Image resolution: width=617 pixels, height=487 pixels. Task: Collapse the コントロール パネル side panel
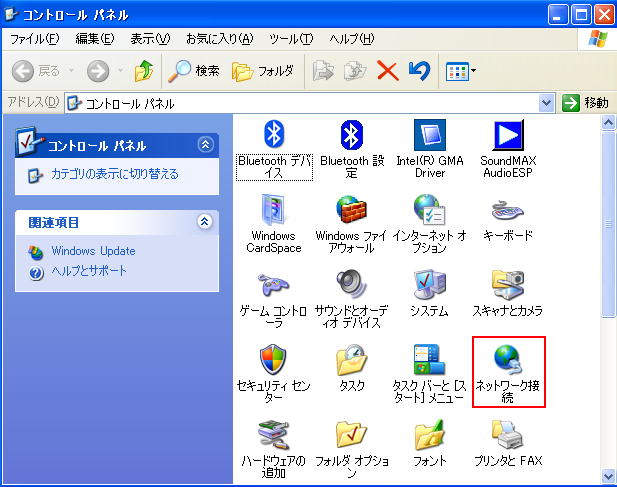(x=205, y=144)
